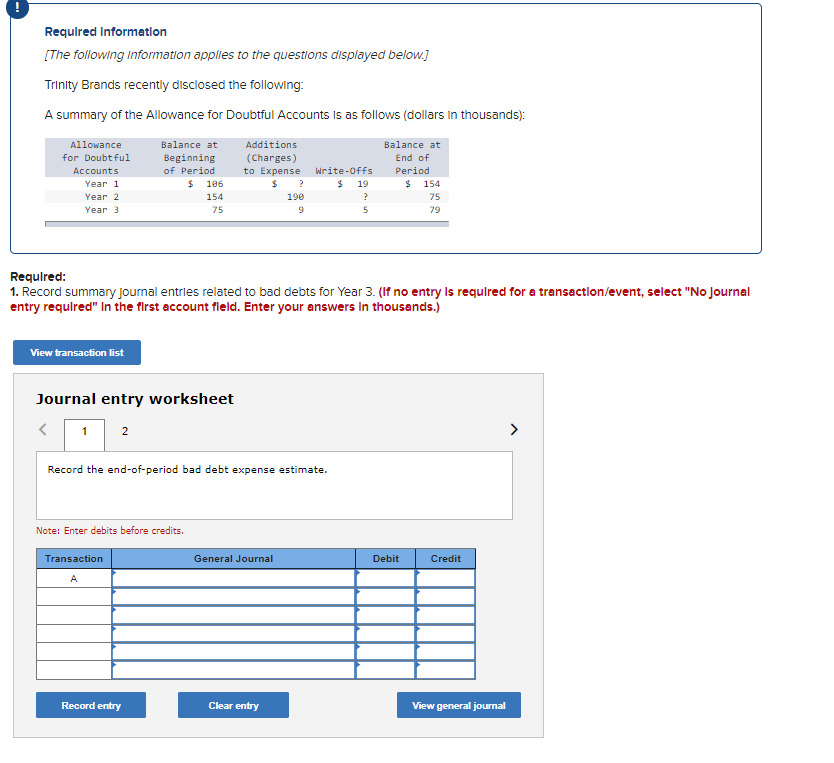Open General Journal account dropdown in row A
This screenshot has width=834, height=763.
click(x=233, y=578)
